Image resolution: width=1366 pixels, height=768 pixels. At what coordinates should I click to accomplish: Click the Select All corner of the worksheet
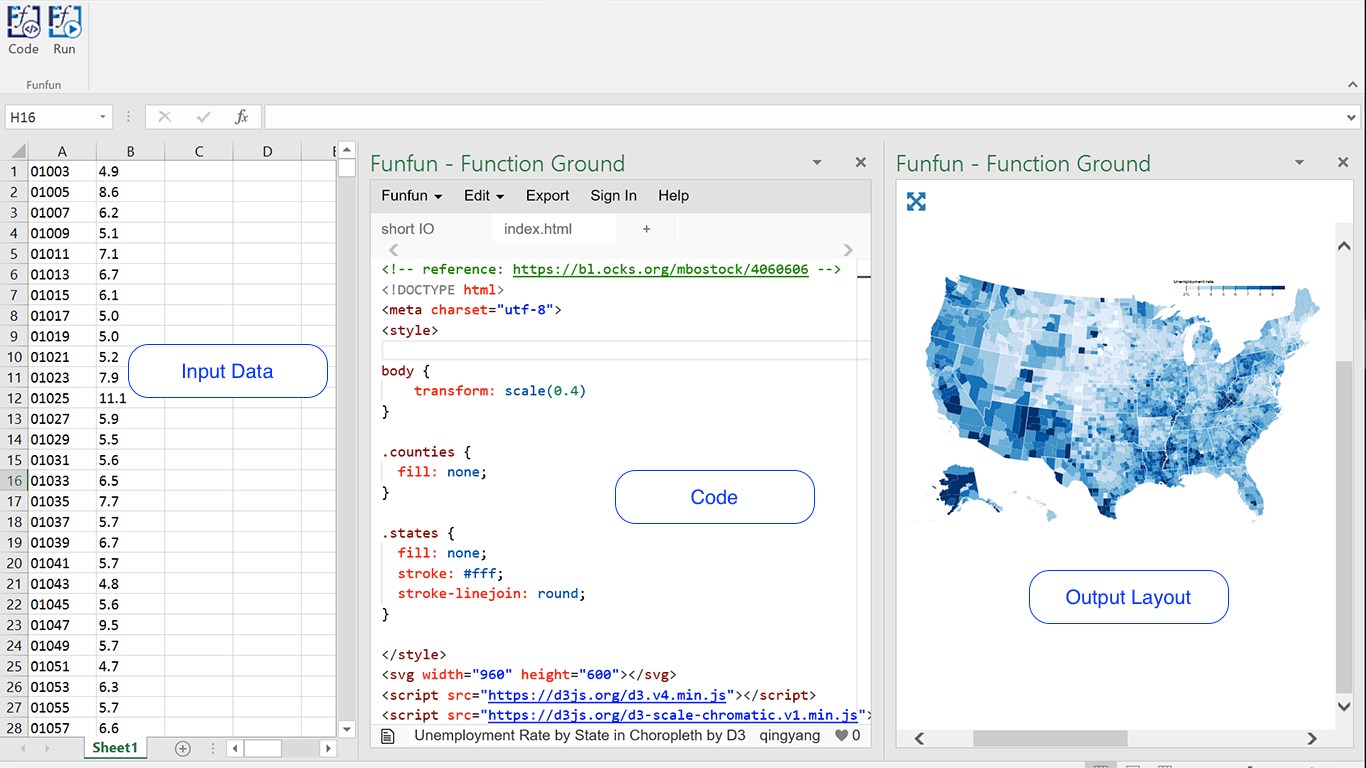click(x=14, y=151)
